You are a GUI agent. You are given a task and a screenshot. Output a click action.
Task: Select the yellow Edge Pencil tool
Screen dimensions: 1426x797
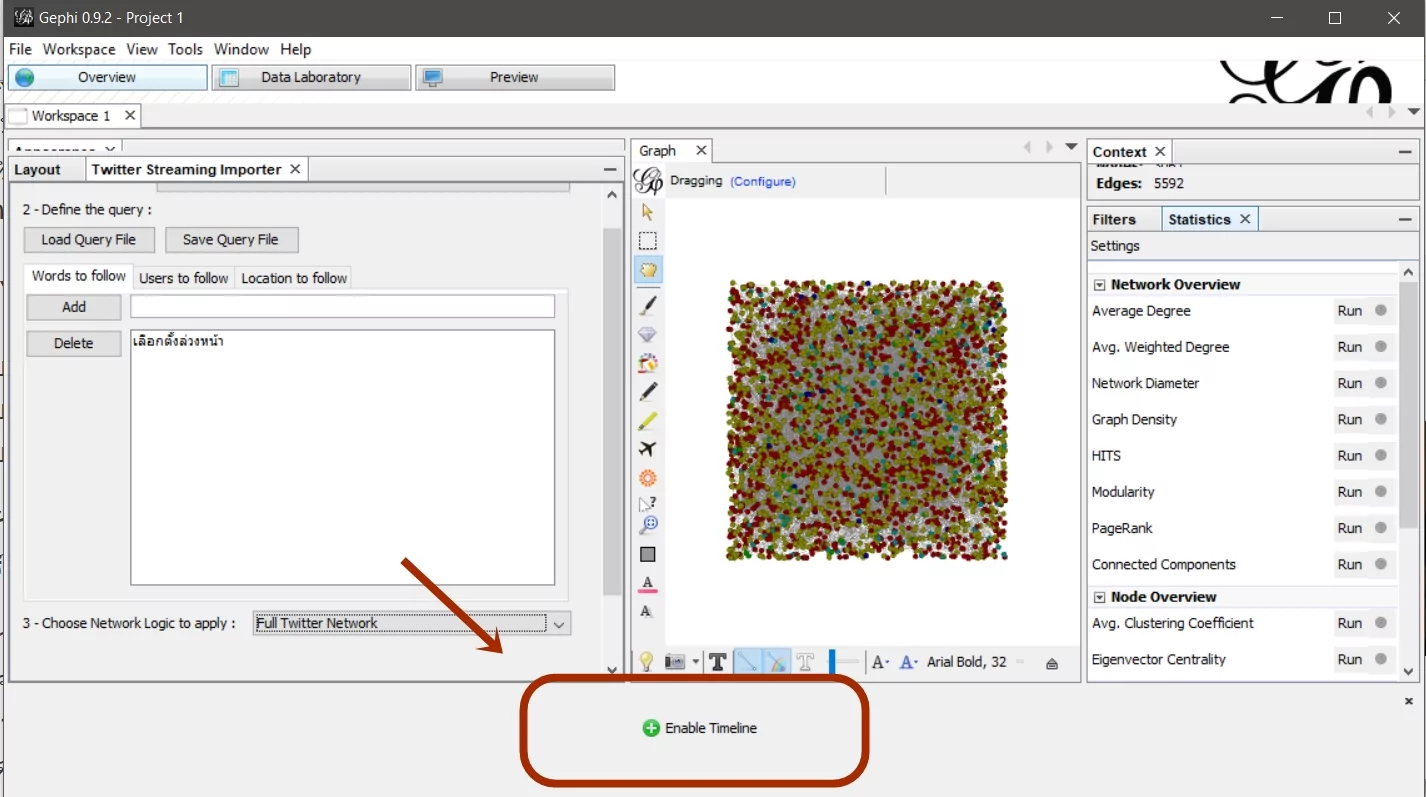647,421
